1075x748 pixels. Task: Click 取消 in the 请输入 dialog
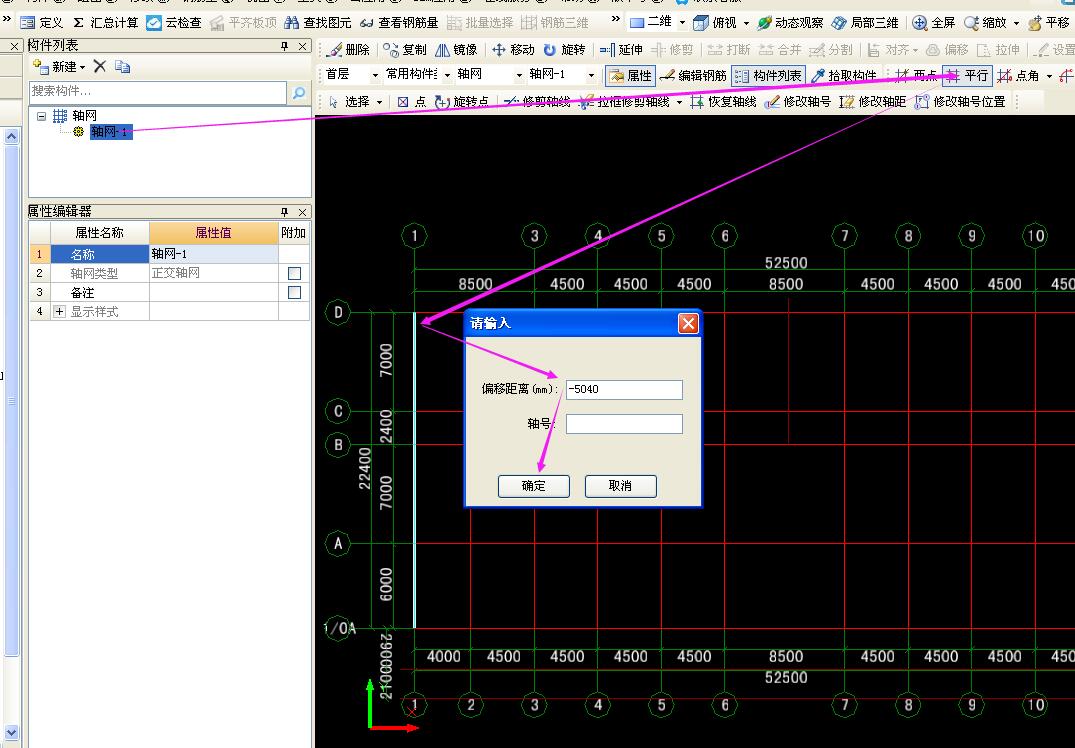[620, 485]
